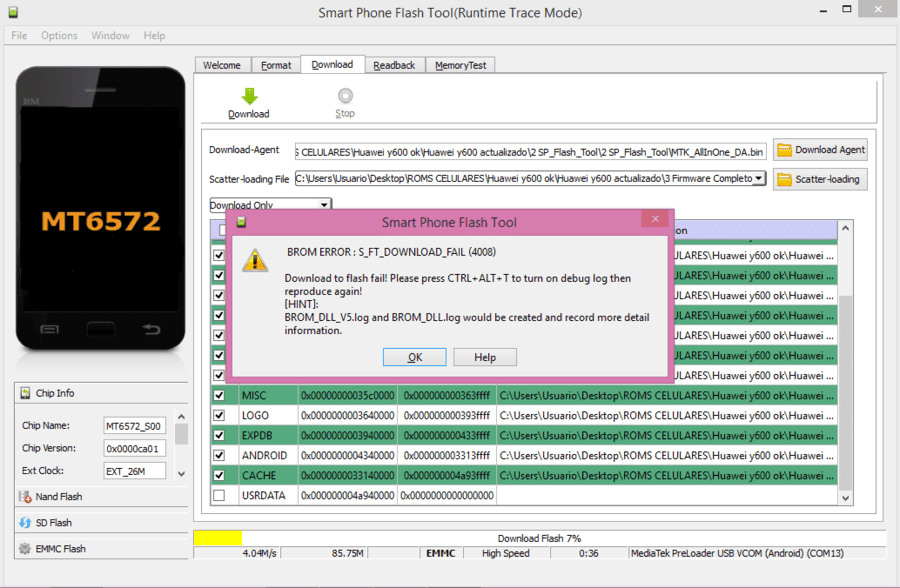Screen dimensions: 900x588
Task: Click the Stop icon
Action: tap(345, 95)
